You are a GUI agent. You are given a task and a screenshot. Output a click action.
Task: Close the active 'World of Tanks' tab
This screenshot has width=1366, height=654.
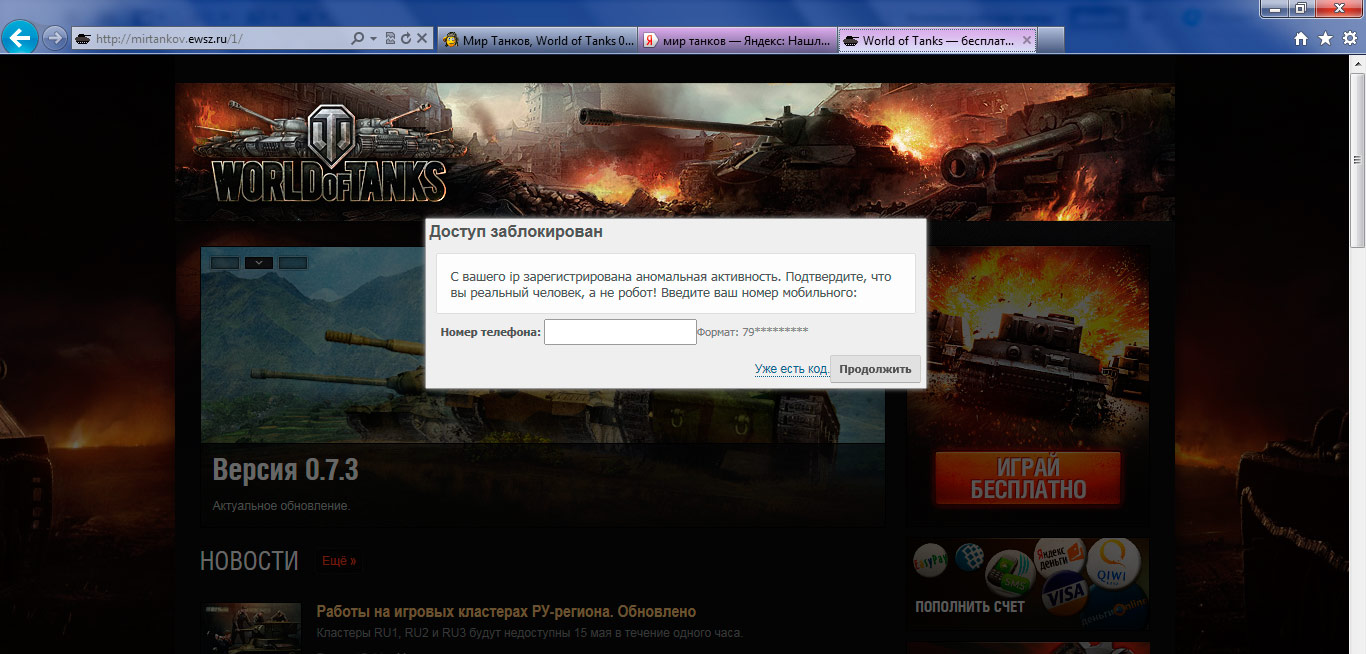(1026, 40)
